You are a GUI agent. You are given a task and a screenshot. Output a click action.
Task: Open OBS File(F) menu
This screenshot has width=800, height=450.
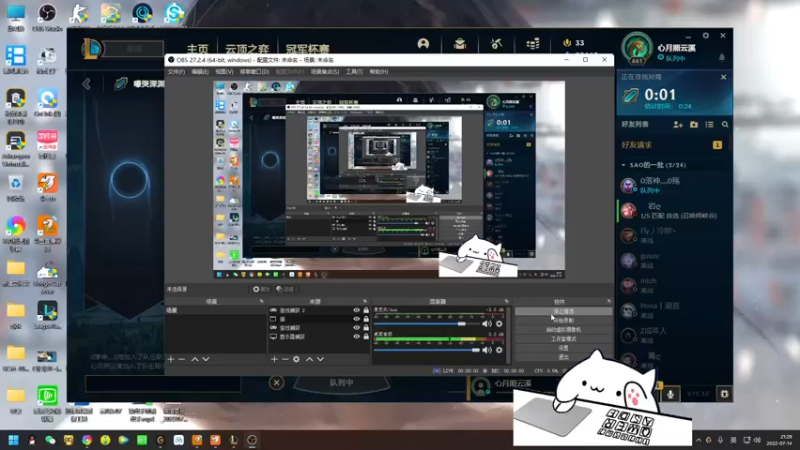(177, 72)
